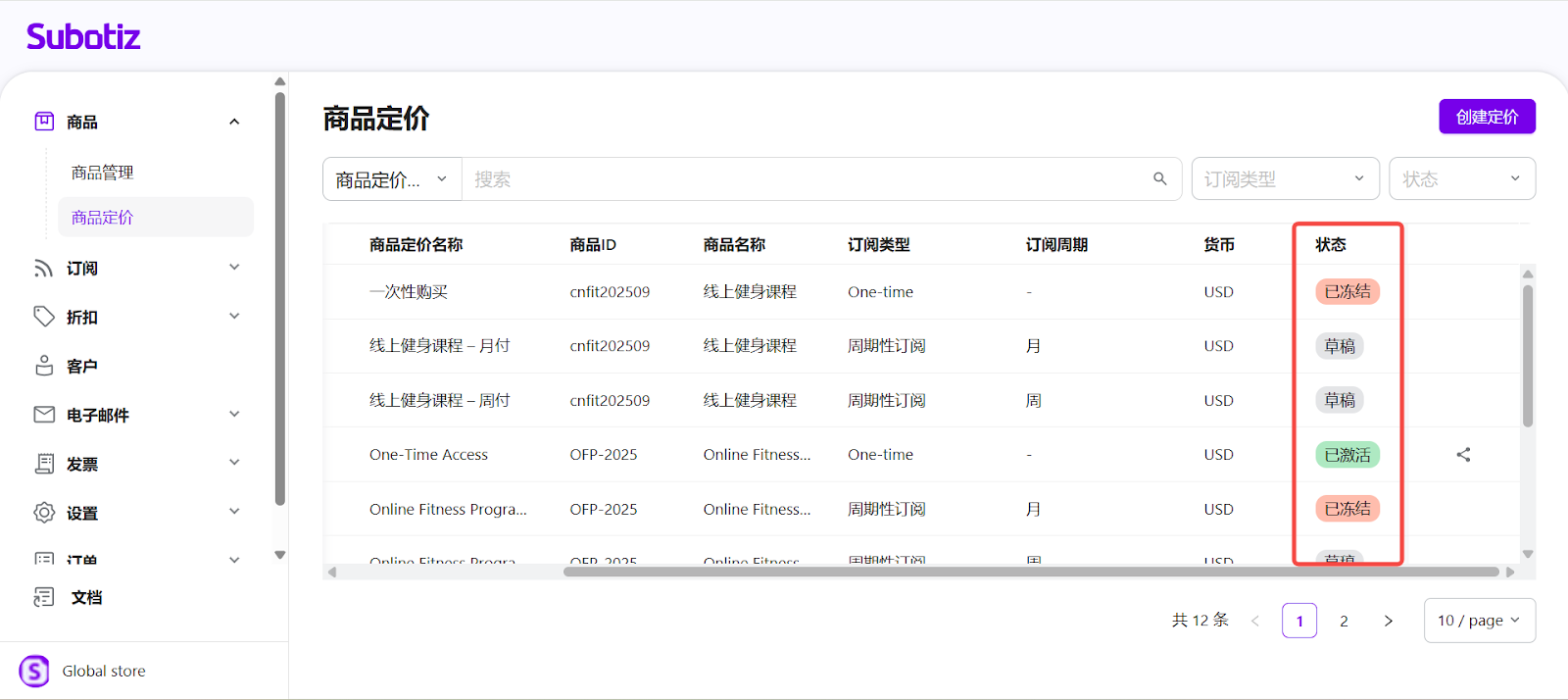
Task: Select 商品管理 in the sidebar
Action: coord(102,173)
